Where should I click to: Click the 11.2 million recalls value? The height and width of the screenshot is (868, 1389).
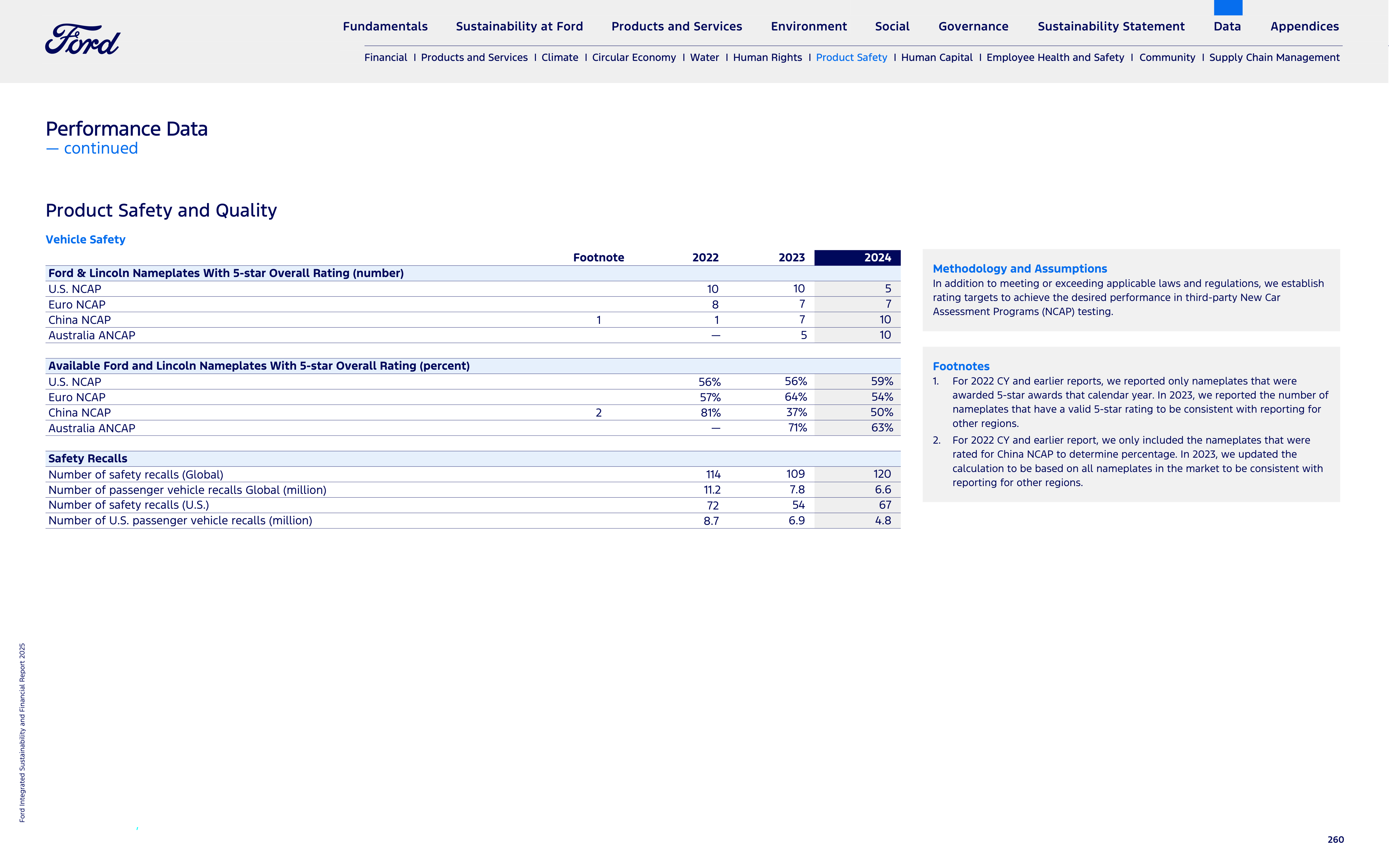coord(712,490)
